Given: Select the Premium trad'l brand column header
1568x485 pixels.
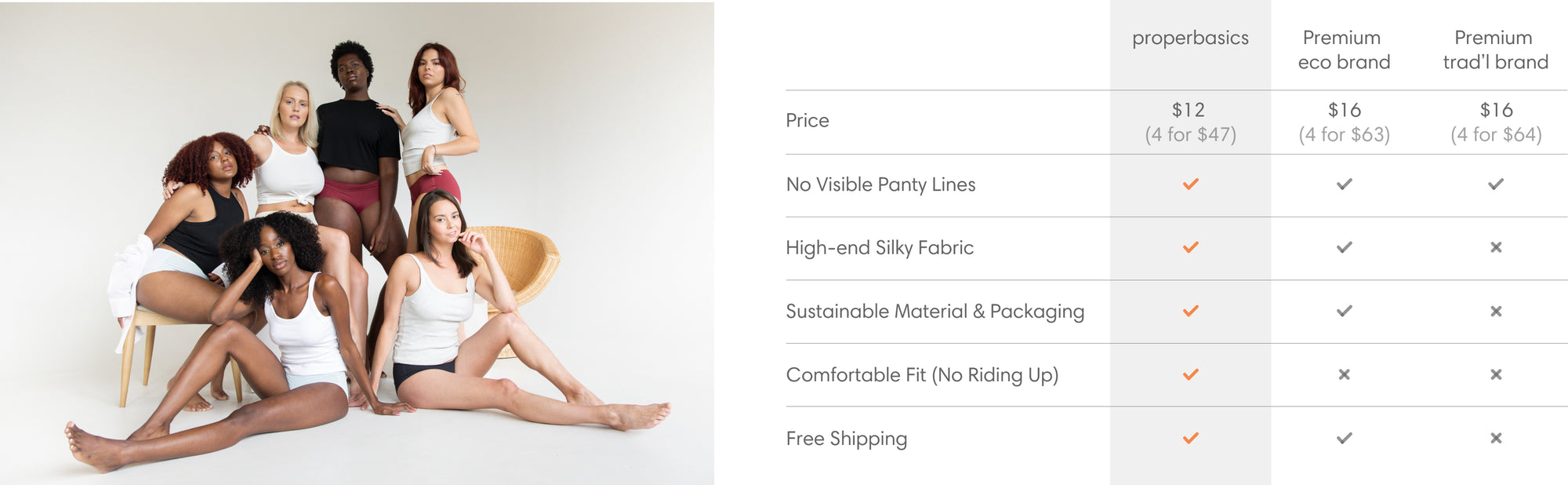Looking at the screenshot, I should 1495,49.
